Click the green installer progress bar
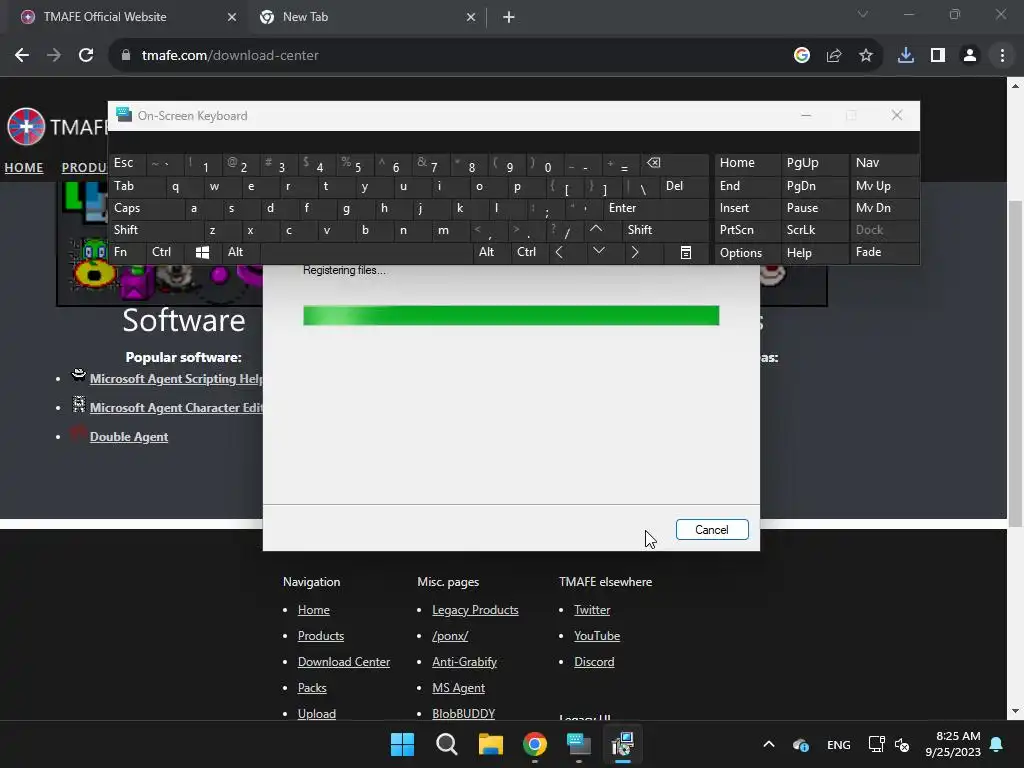The width and height of the screenshot is (1024, 768). pyautogui.click(x=511, y=315)
